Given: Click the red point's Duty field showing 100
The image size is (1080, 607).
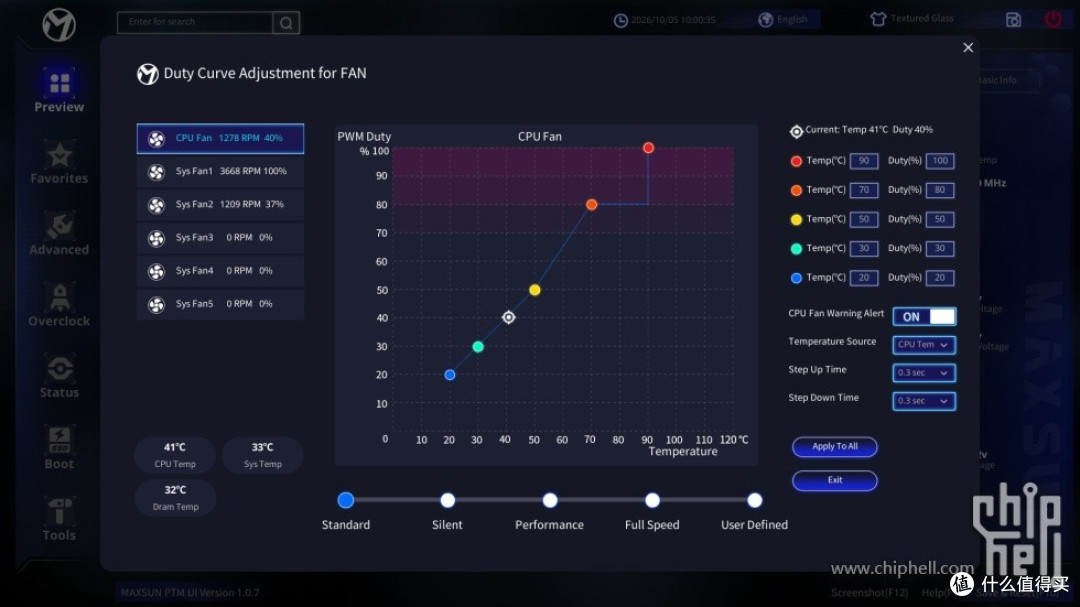Looking at the screenshot, I should coord(940,161).
